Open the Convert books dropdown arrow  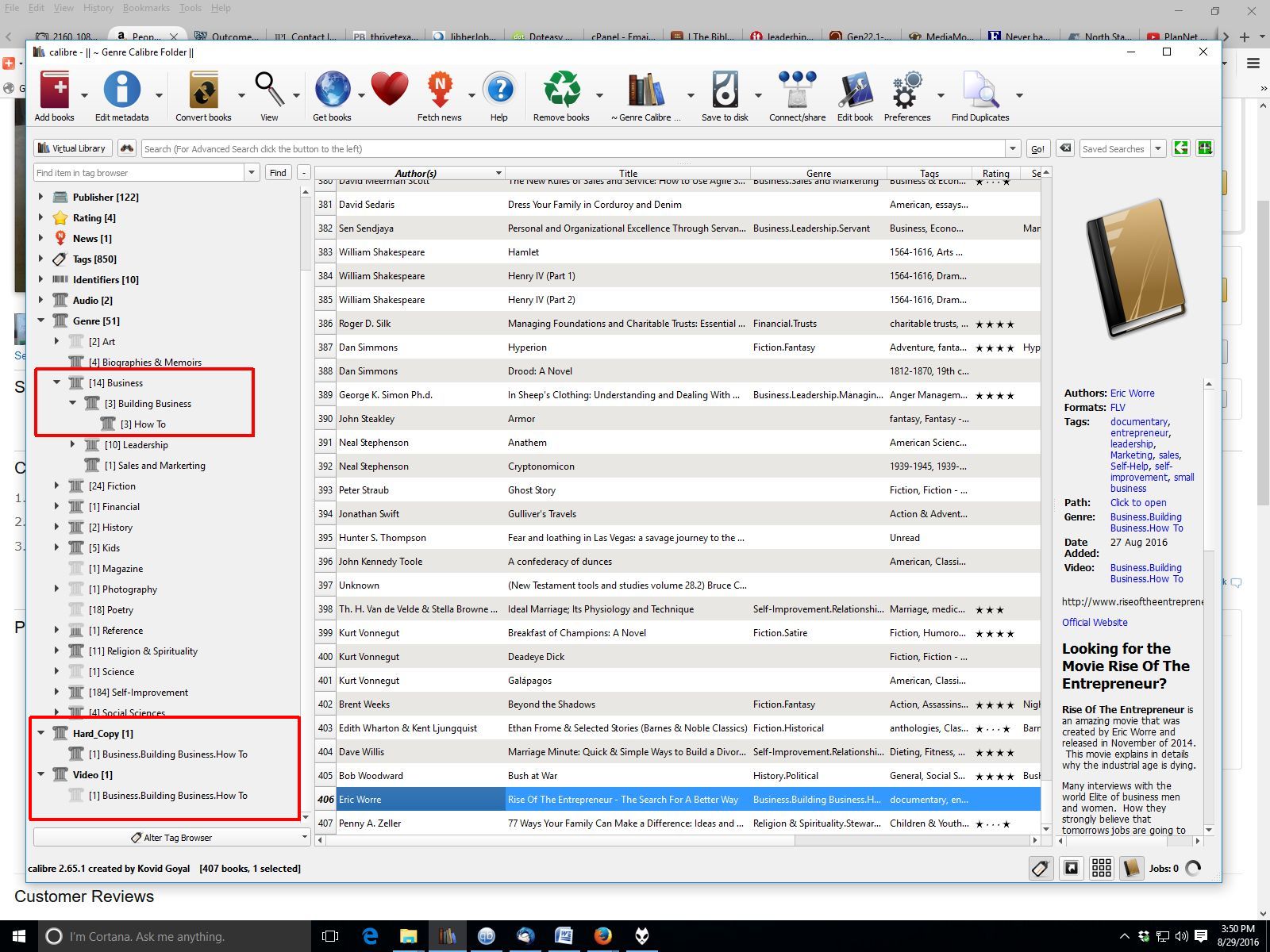click(241, 95)
